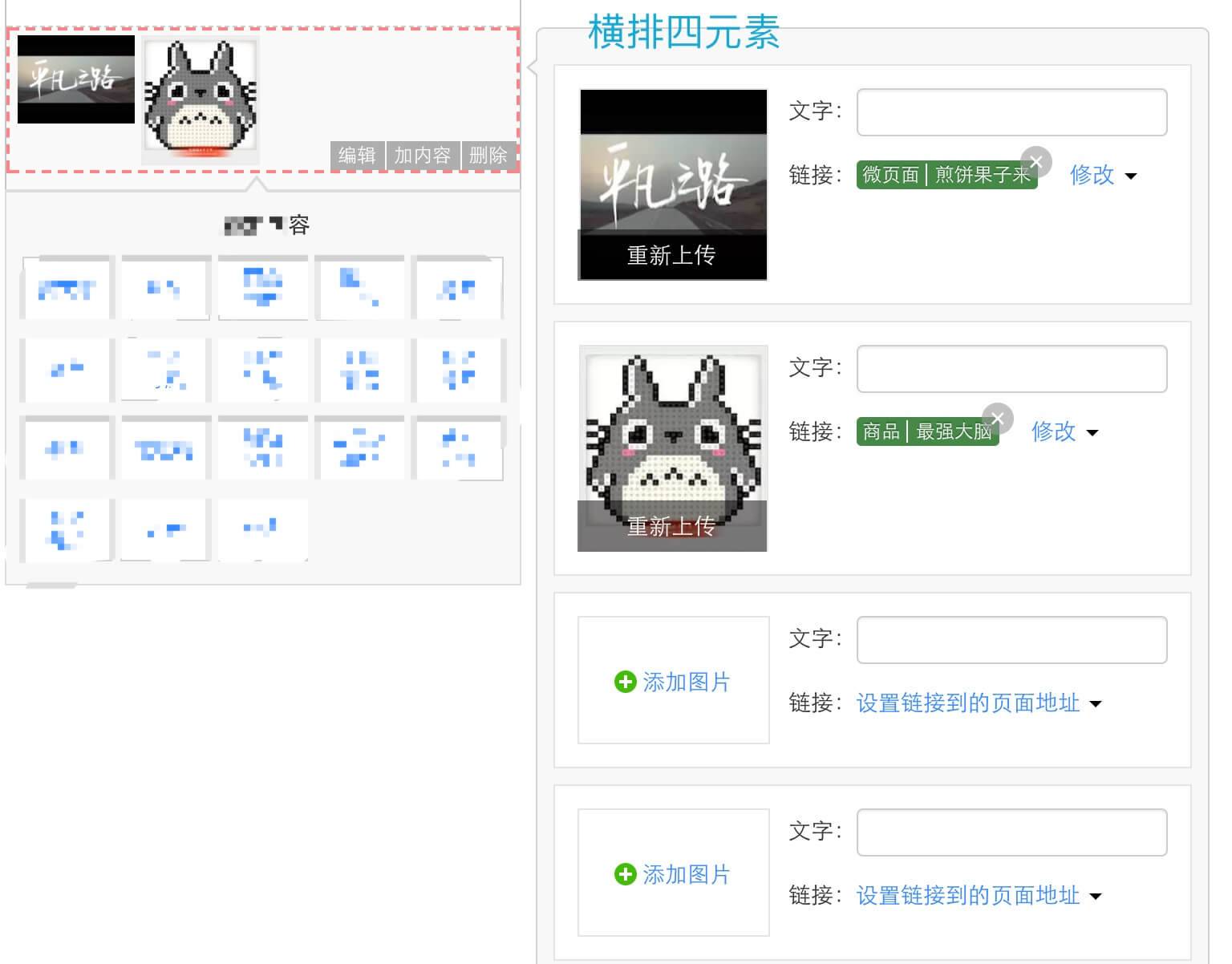Click 添加图片 link in third element
Viewport: 1232px width, 964px height.
click(x=686, y=682)
